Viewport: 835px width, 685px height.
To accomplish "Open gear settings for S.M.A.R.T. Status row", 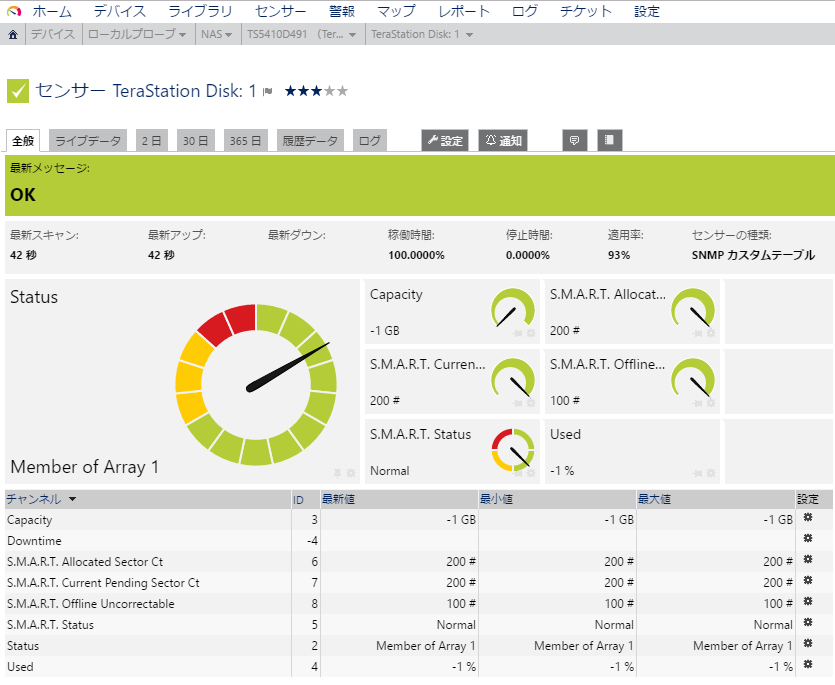I will coord(808,624).
